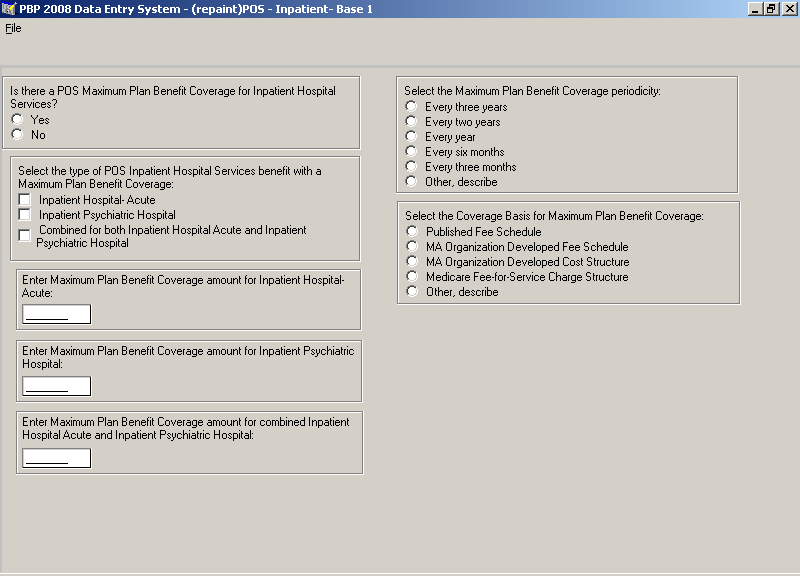Choose MA Organization Developed Fee Schedule
The image size is (800, 576).
point(412,246)
